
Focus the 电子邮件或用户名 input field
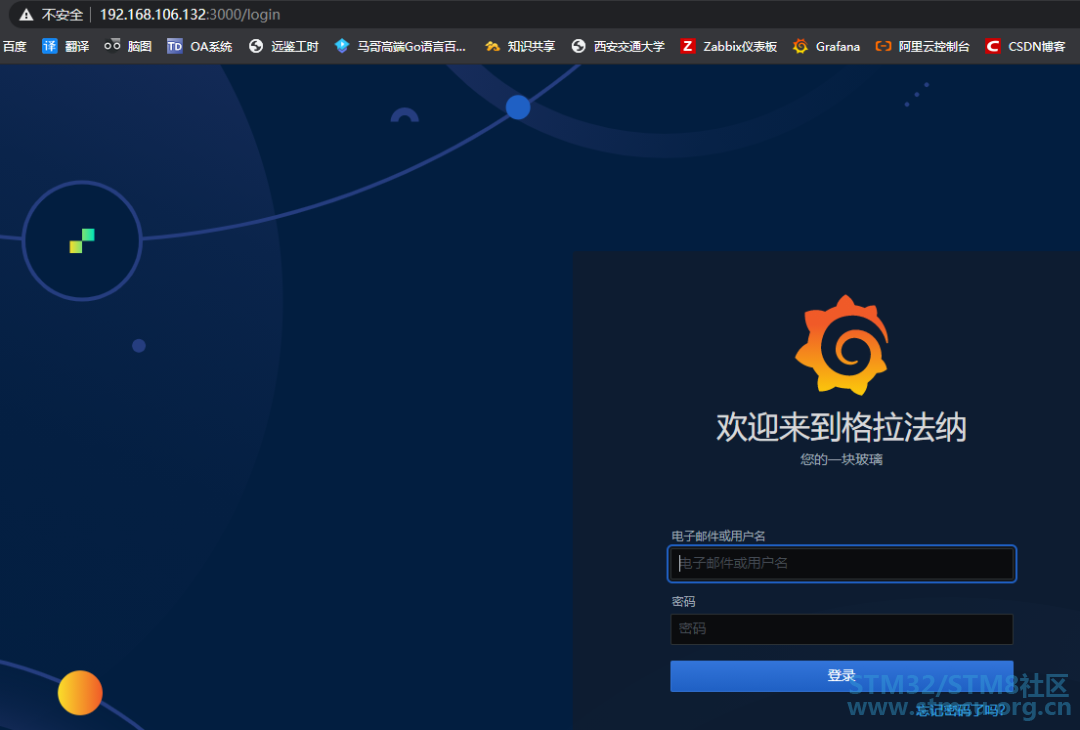coord(841,563)
